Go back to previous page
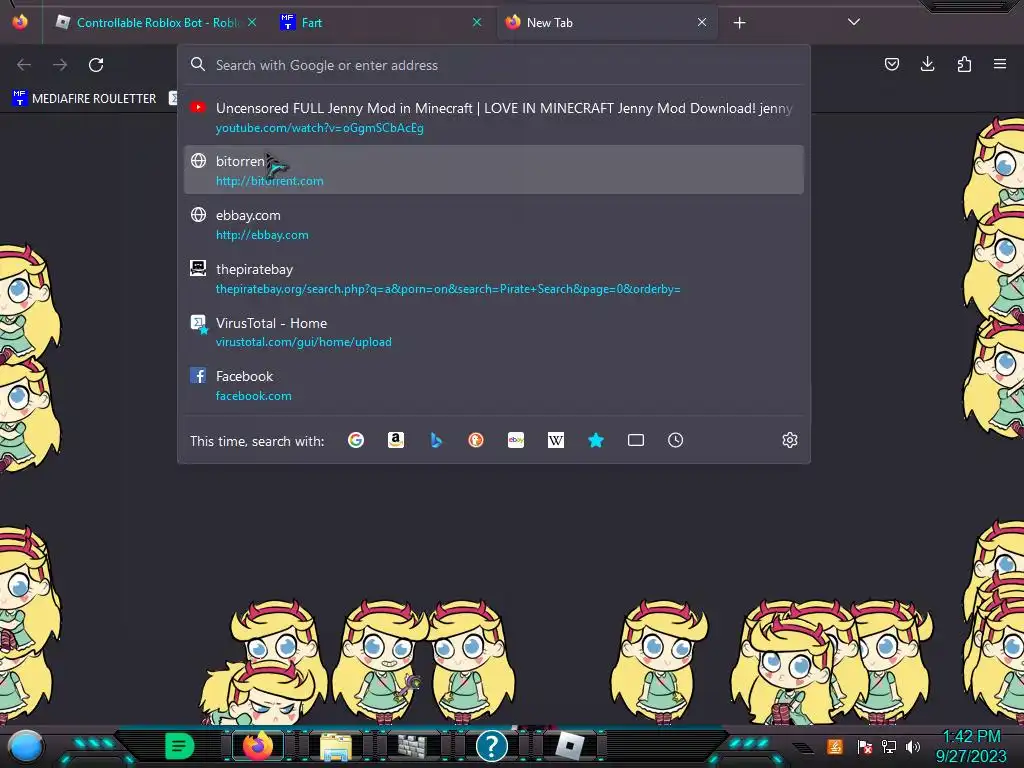The width and height of the screenshot is (1024, 768). coord(24,65)
